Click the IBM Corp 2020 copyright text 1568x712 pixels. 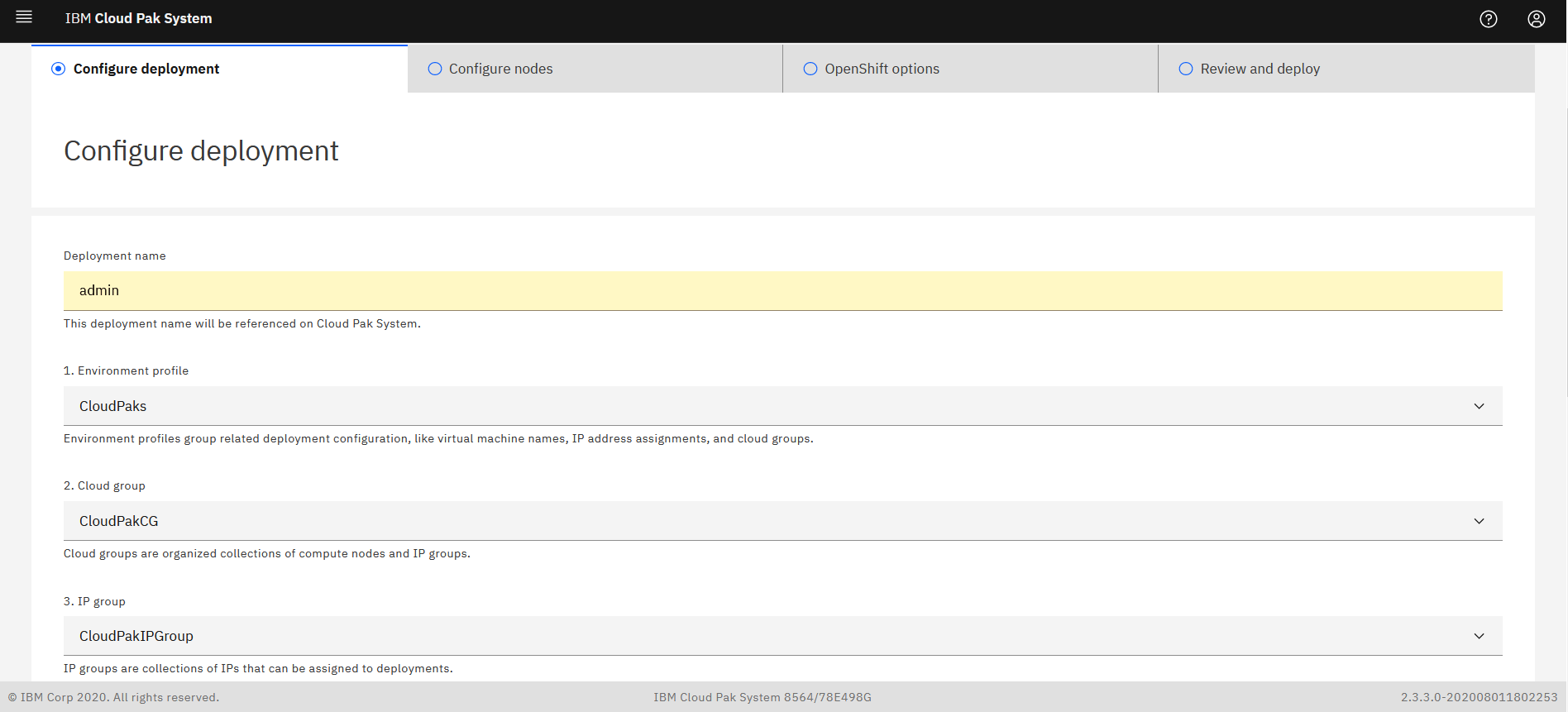[x=113, y=697]
